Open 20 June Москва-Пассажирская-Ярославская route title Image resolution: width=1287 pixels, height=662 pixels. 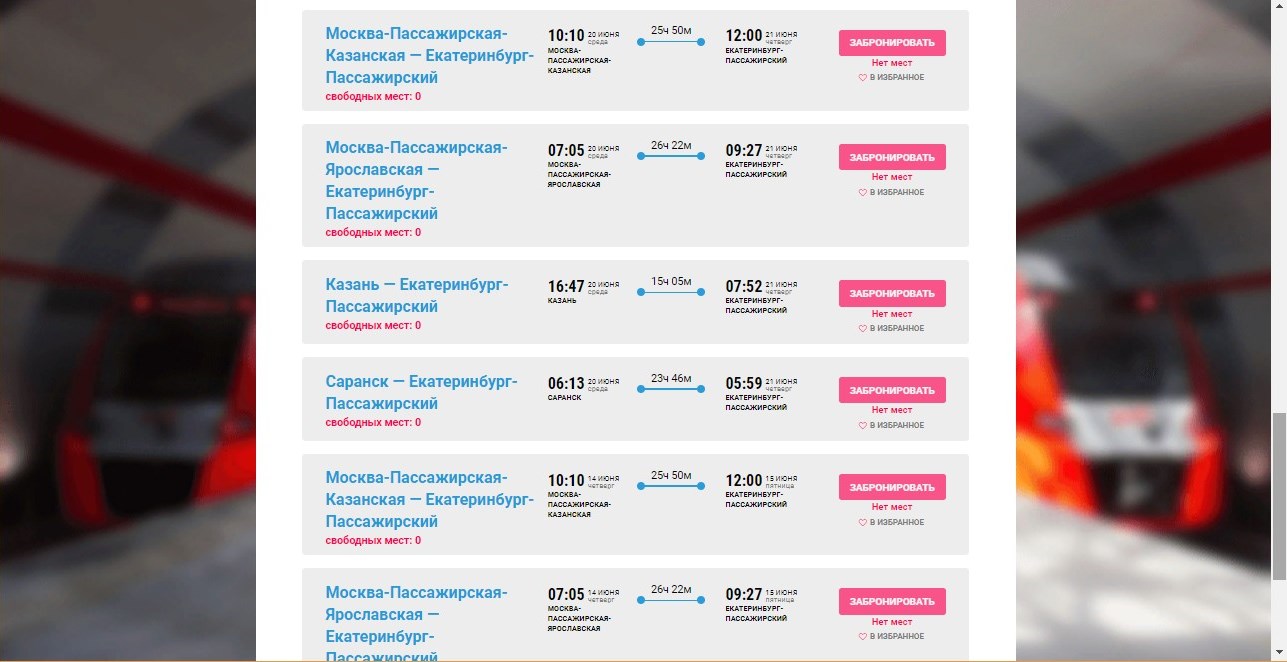pyautogui.click(x=416, y=180)
